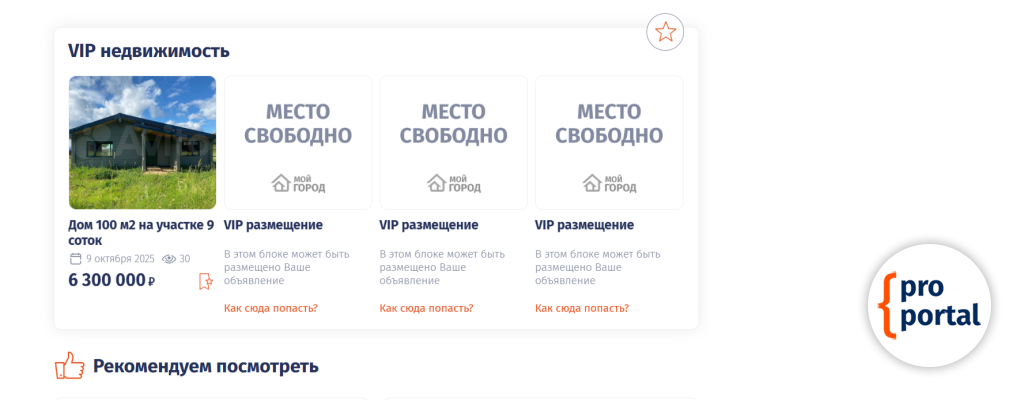Screen dimensions: 1024x400
Task: Click Мой город logo in middle free placeholder
Action: (x=454, y=183)
